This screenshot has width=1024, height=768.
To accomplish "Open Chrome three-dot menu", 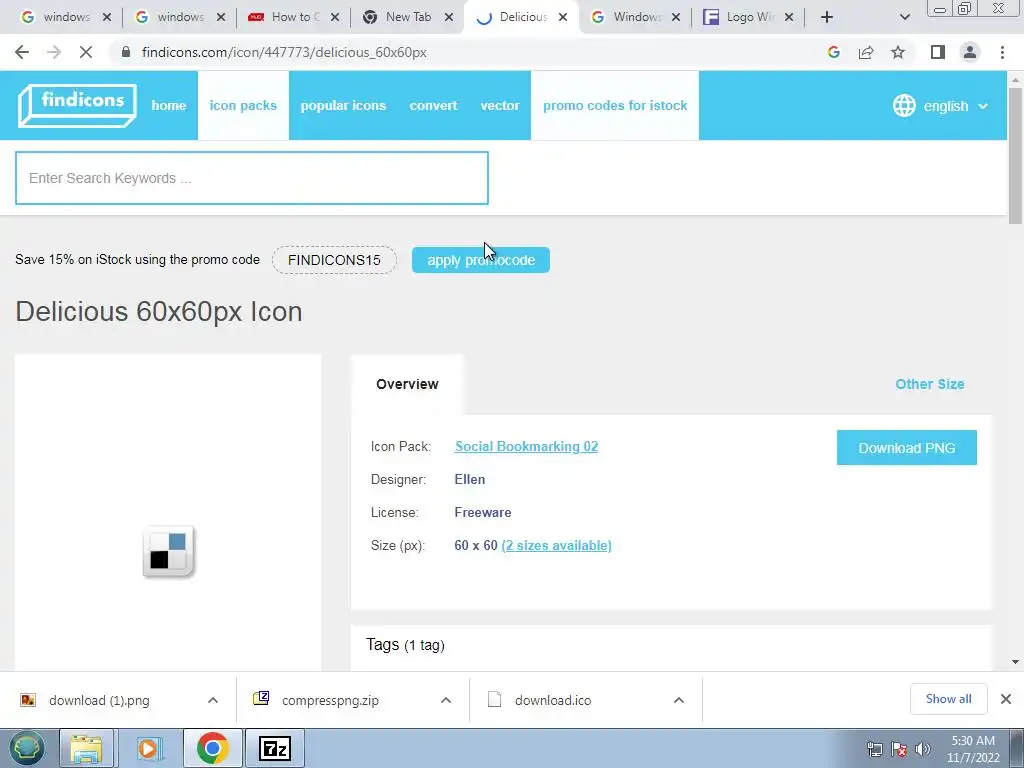I will [1002, 52].
